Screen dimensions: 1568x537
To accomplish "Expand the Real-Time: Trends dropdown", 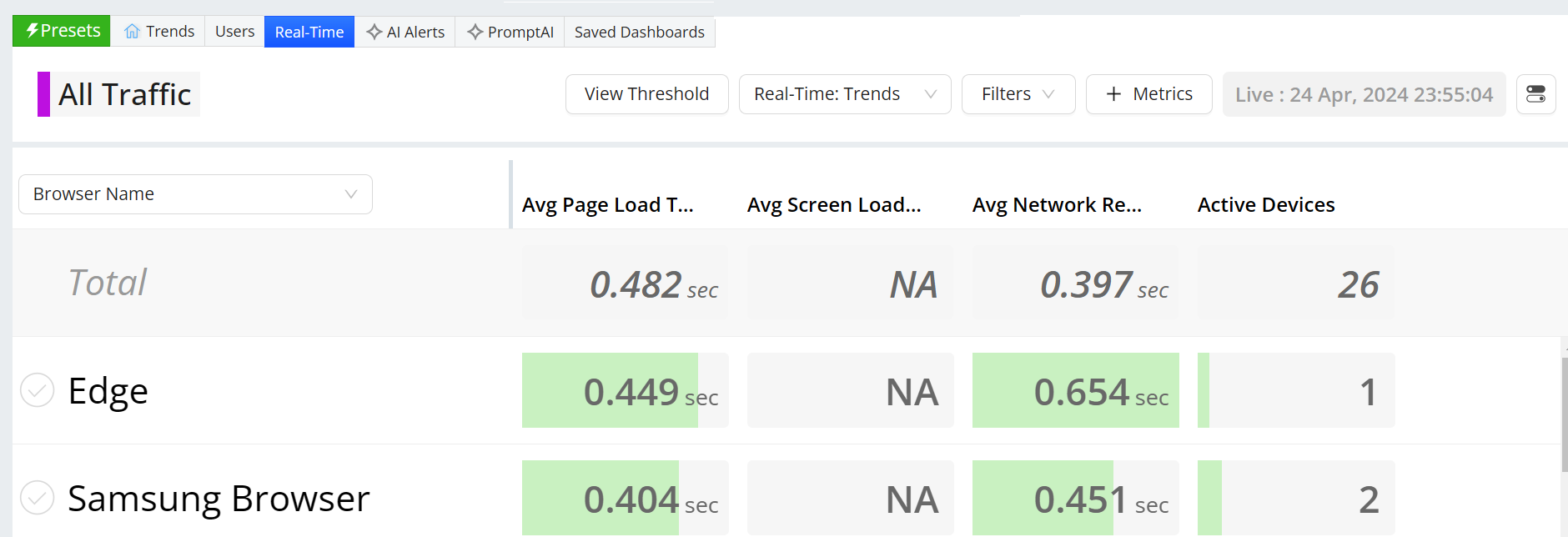I will point(844,94).
